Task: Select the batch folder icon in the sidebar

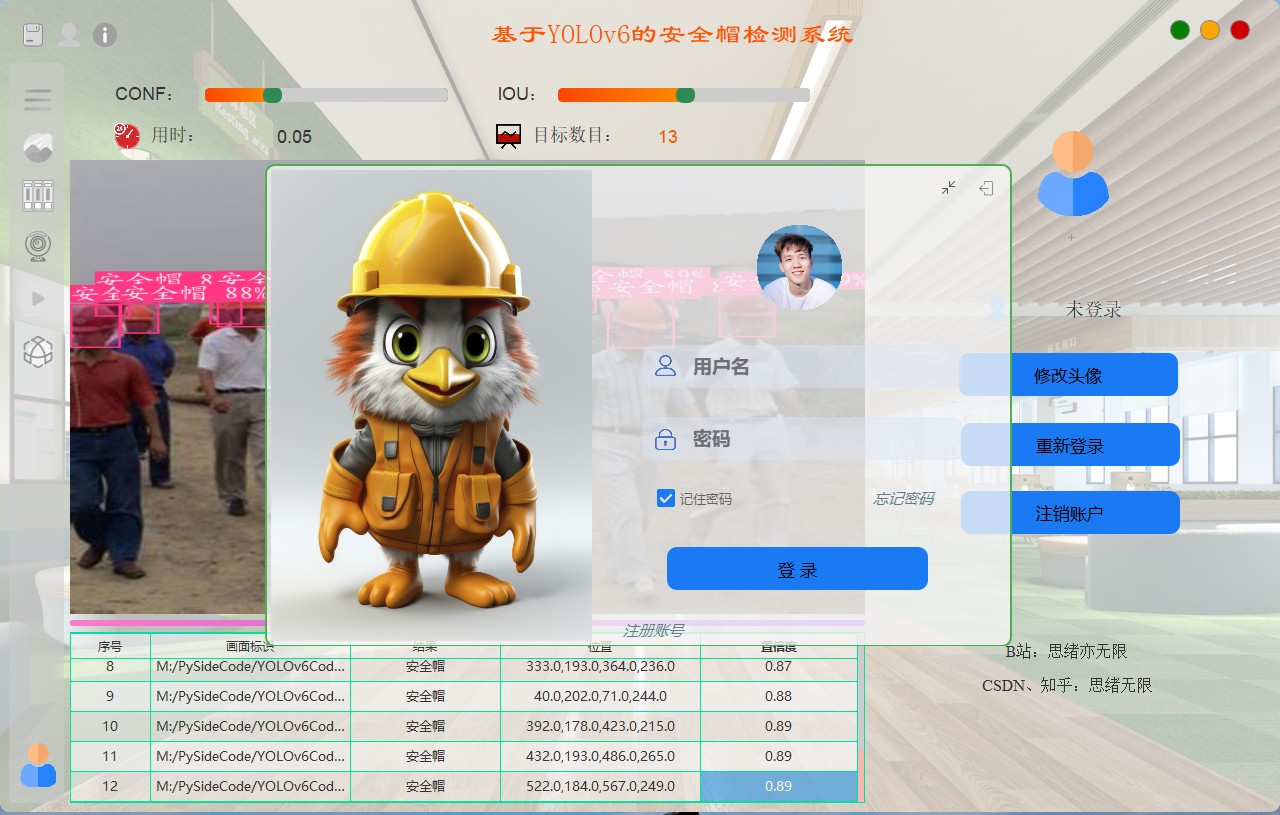Action: [38, 196]
